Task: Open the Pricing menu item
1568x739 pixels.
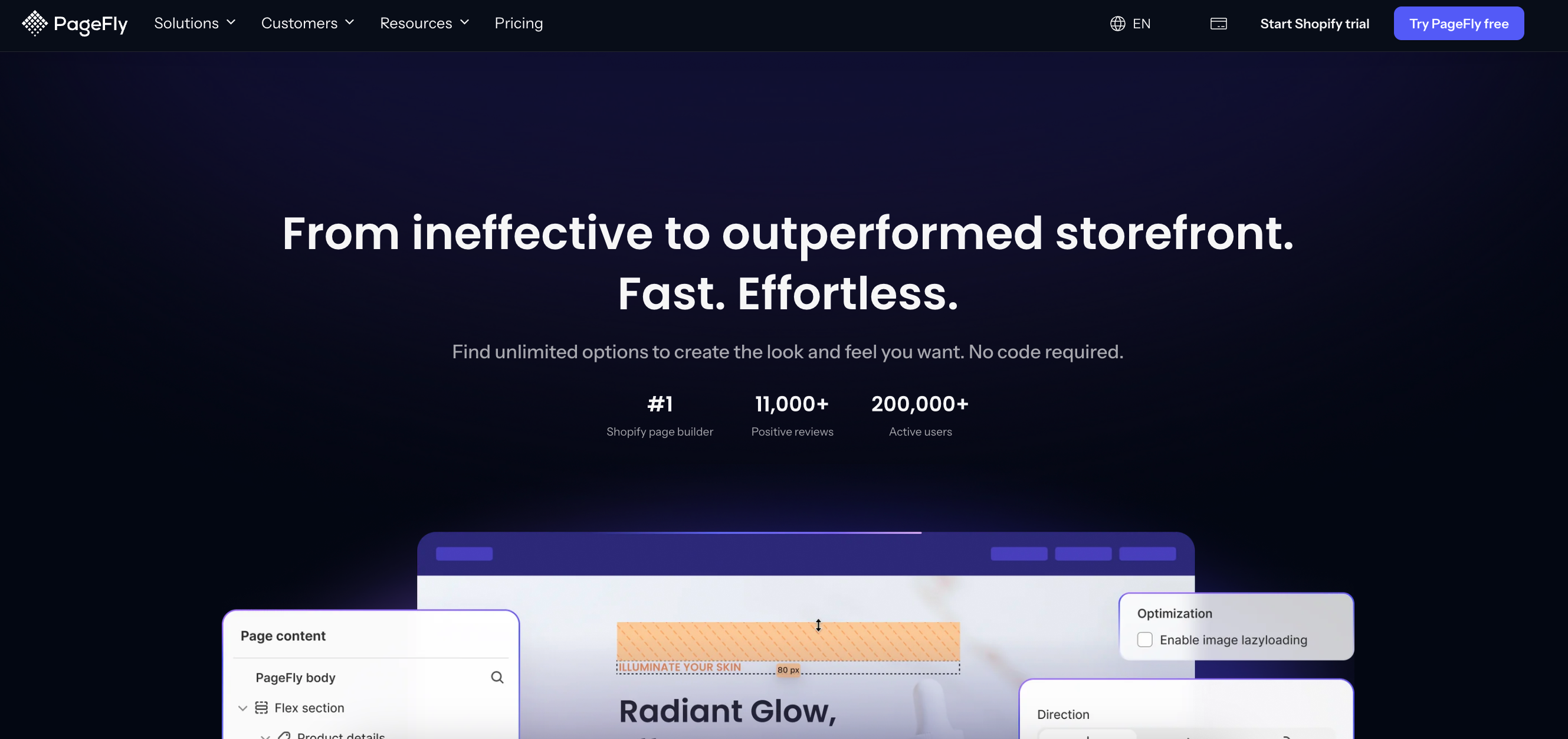Action: [518, 23]
